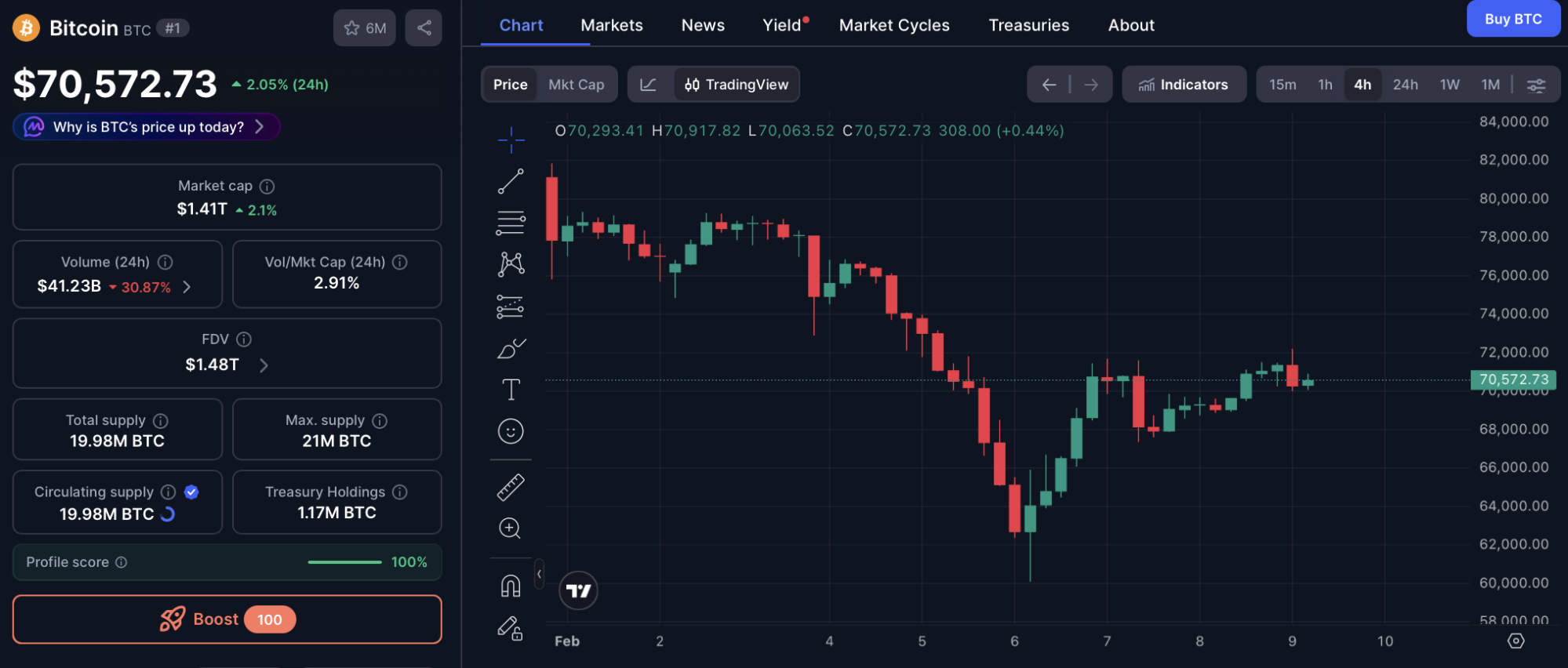1568x668 pixels.
Task: Expand the Volume (24h) details arrow
Action: [187, 287]
